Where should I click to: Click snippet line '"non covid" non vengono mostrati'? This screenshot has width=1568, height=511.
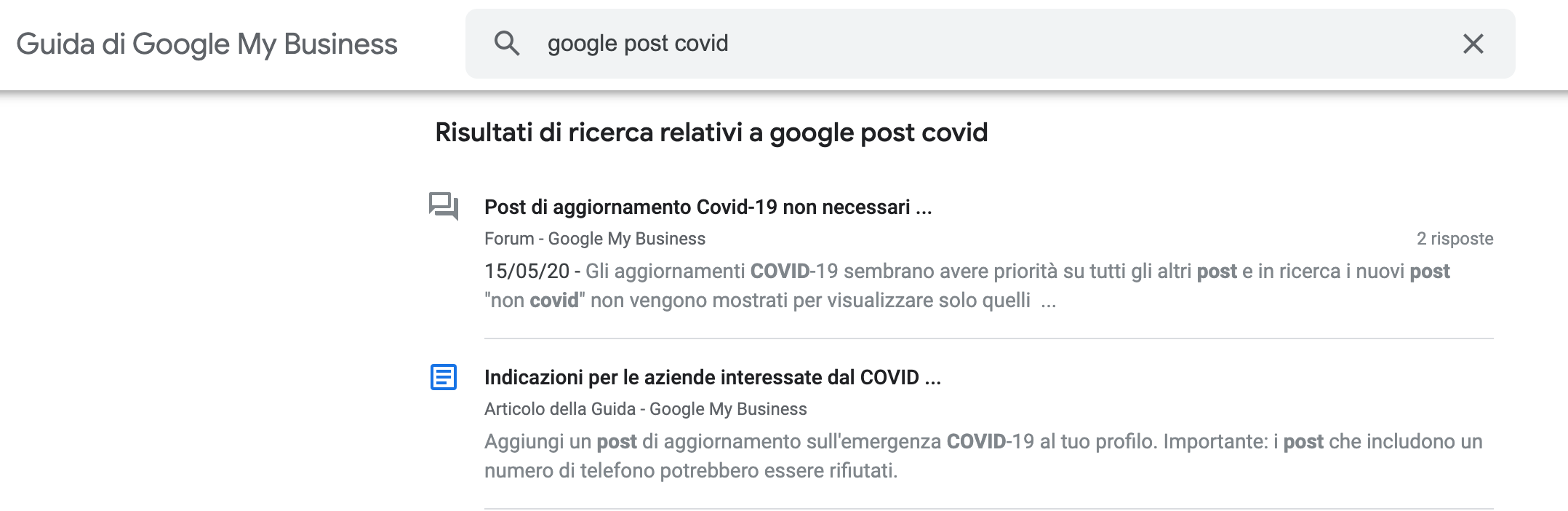(x=756, y=300)
